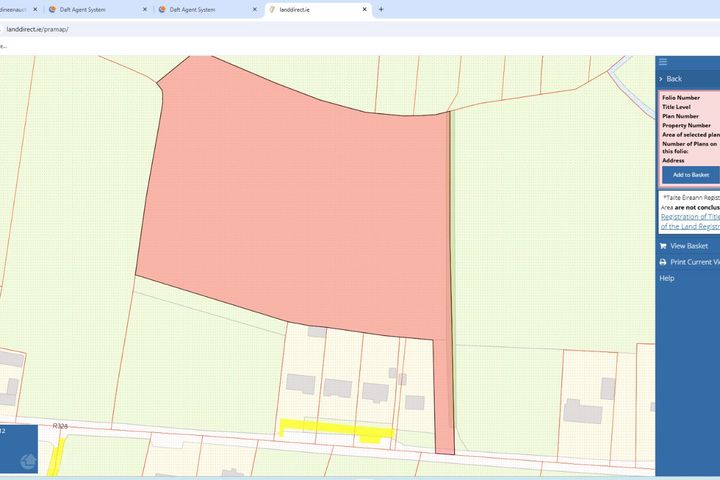Go Back in the sidebar panel
This screenshot has height=480, width=720.
coord(674,79)
